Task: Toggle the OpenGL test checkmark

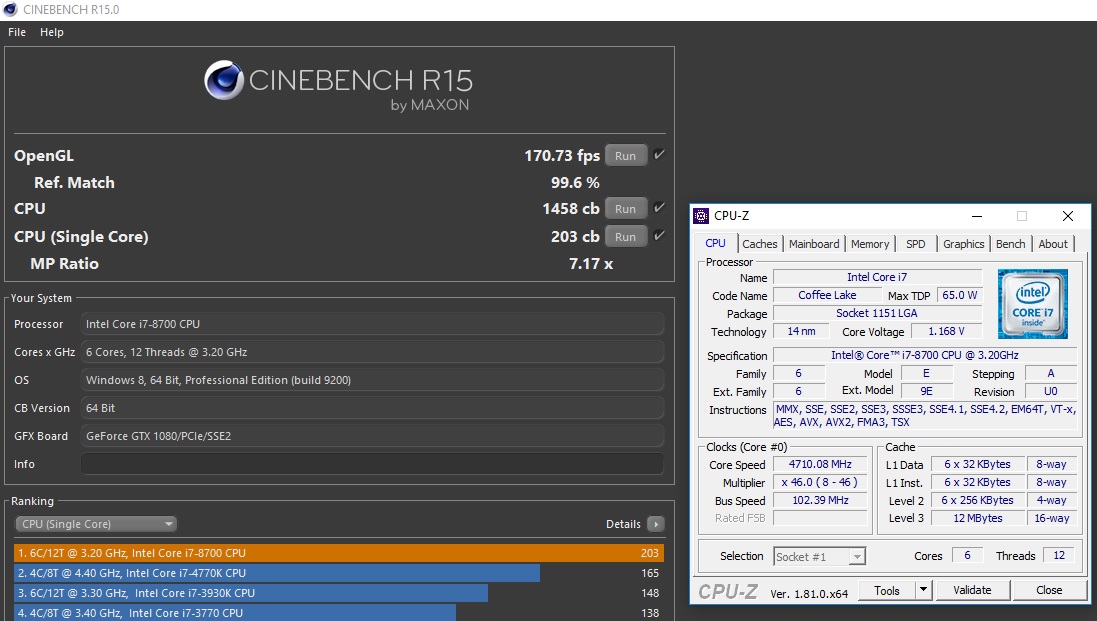Action: click(x=658, y=155)
